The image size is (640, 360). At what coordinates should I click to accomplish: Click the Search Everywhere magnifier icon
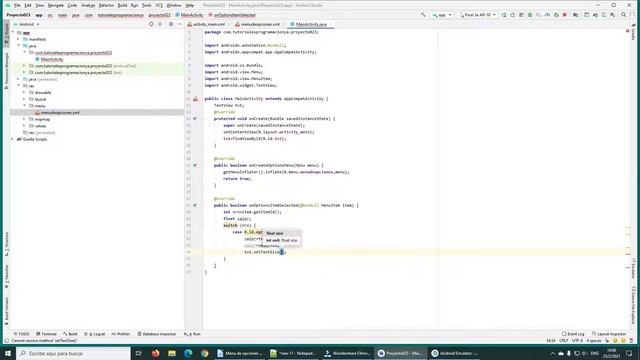pos(624,15)
